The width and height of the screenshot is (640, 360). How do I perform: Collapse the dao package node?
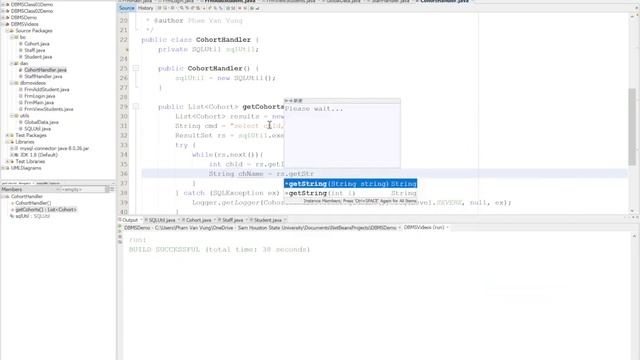pos(12,63)
